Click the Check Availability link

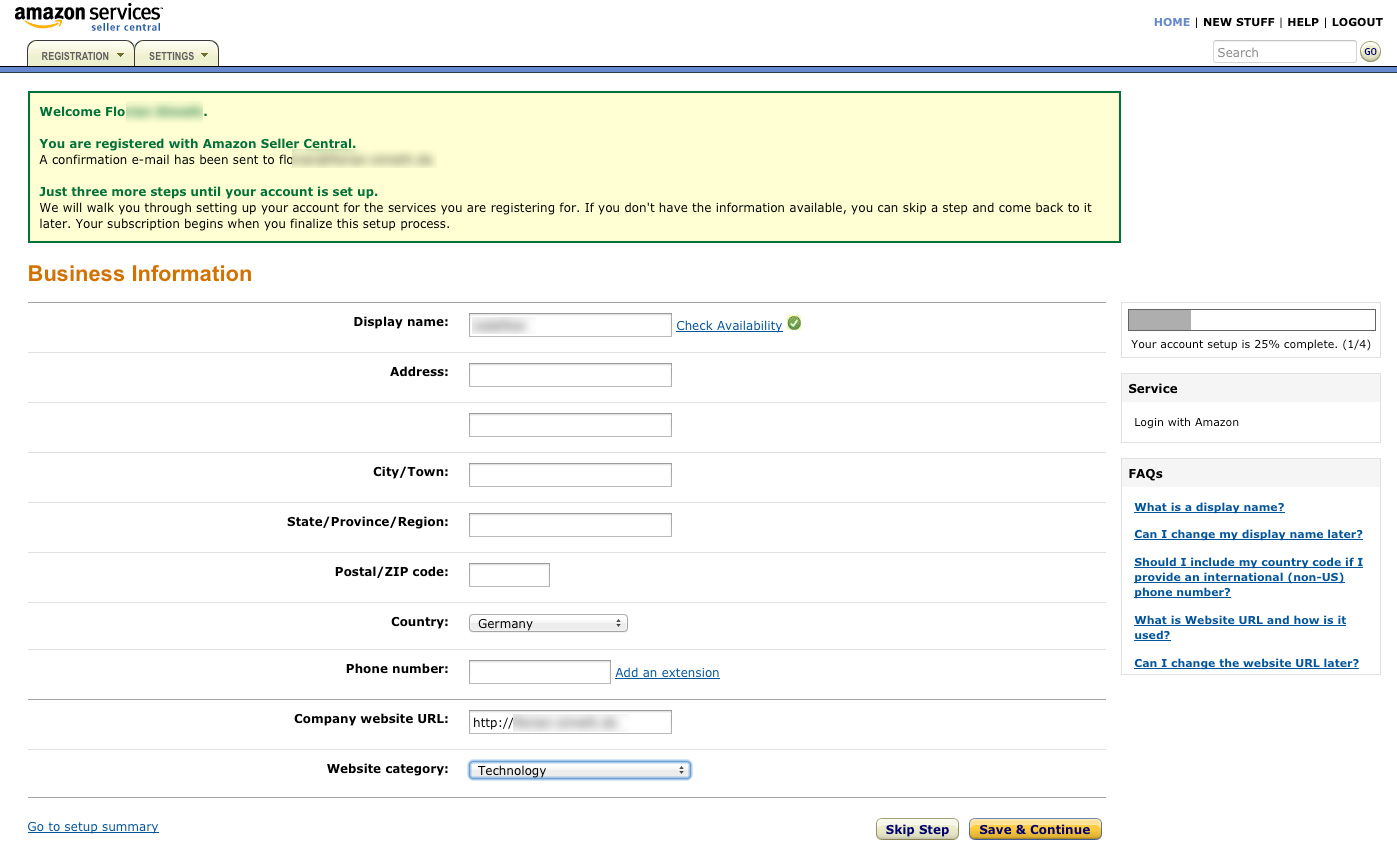click(729, 326)
